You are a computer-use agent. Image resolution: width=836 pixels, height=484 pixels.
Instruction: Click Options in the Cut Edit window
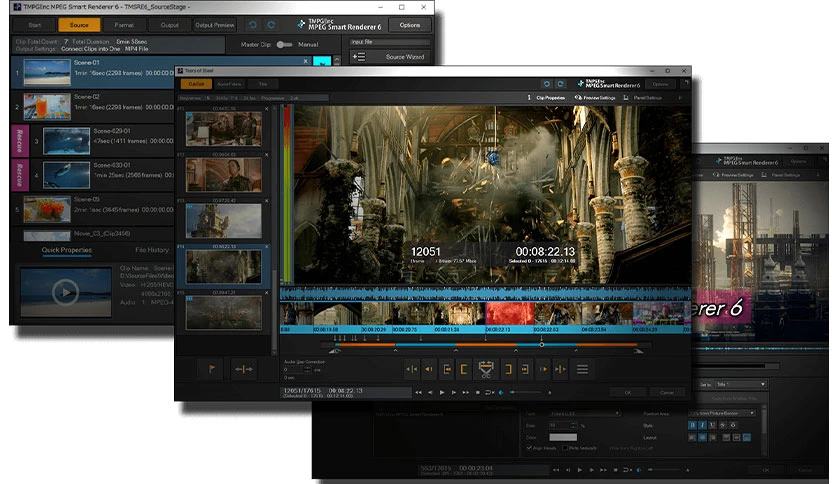point(660,84)
